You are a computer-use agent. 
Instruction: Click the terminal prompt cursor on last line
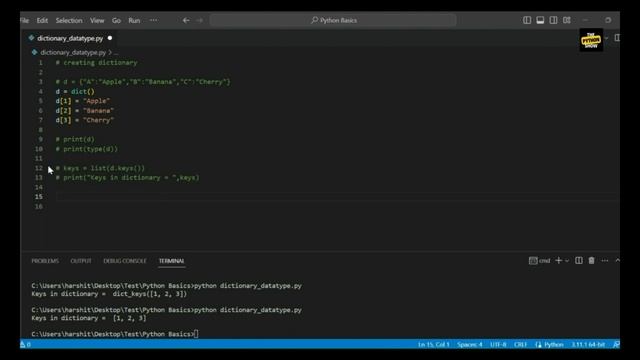(196, 334)
